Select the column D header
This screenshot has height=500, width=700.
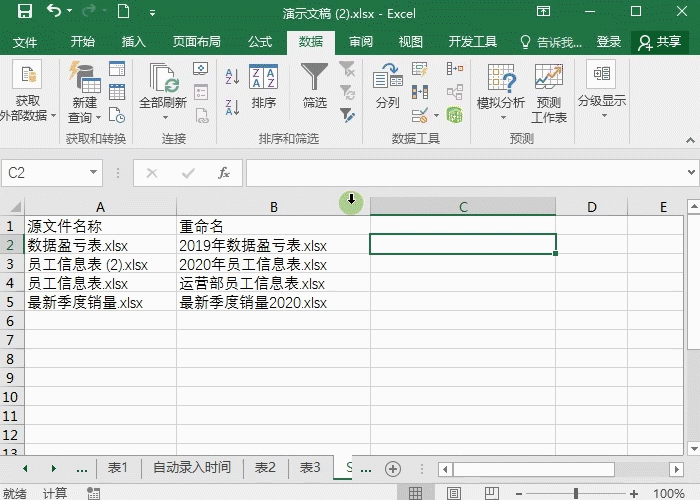click(592, 207)
